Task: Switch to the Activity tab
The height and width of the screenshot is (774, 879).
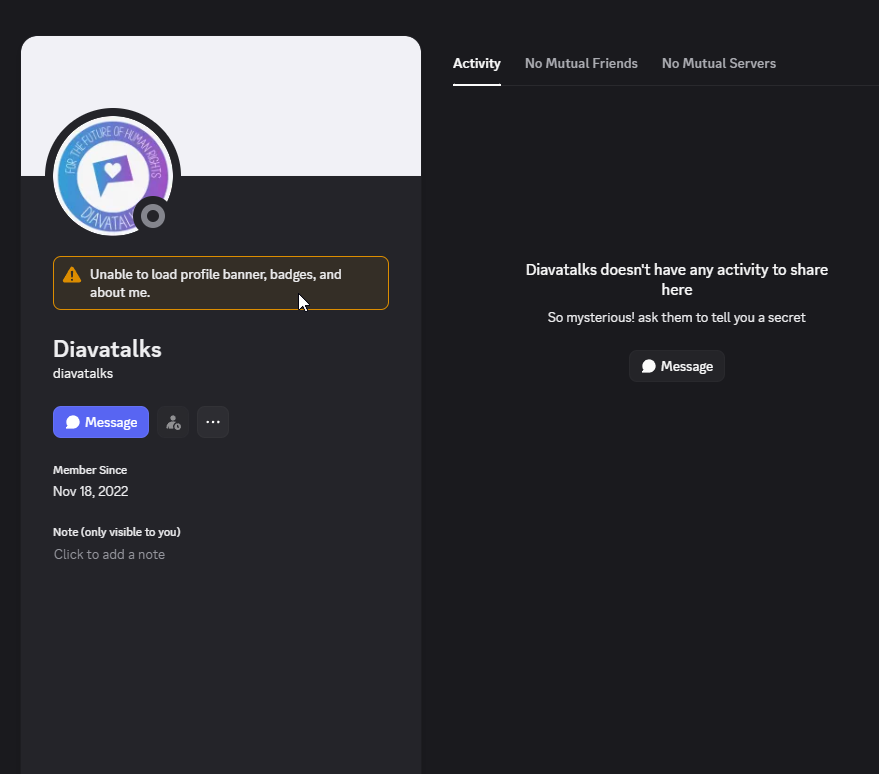Action: [x=476, y=63]
